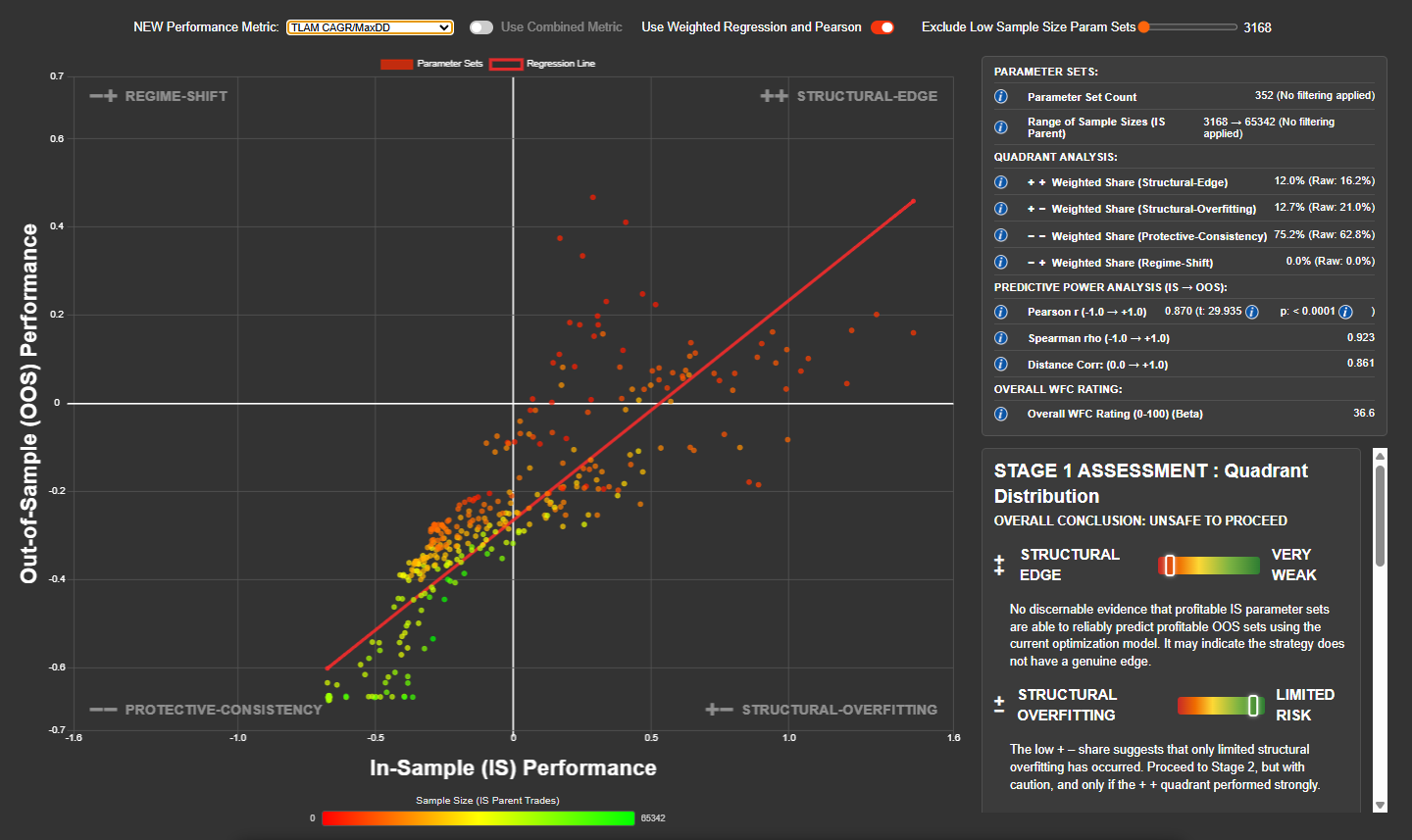Click info icon after p: < 0.0001
The width and height of the screenshot is (1412, 840).
[x=1346, y=312]
